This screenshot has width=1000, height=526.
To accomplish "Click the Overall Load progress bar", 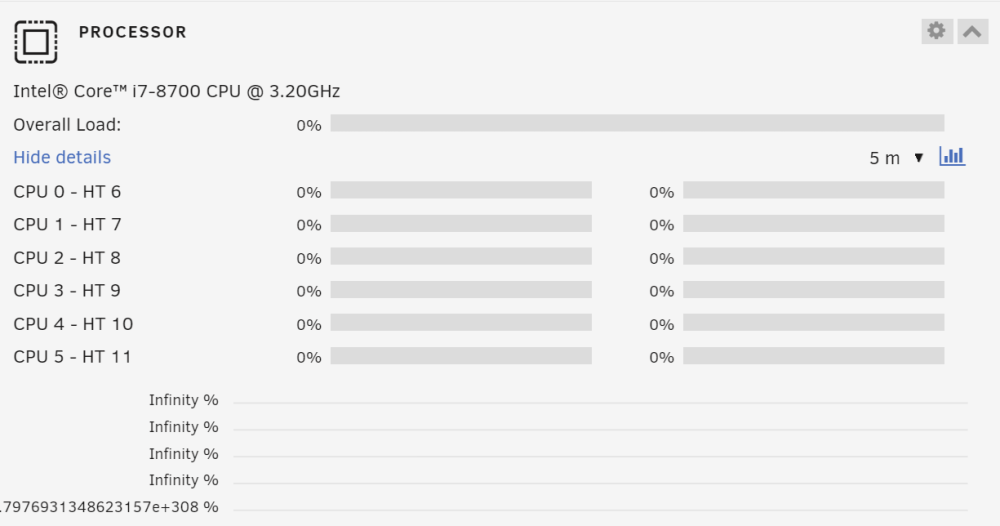I will click(637, 123).
